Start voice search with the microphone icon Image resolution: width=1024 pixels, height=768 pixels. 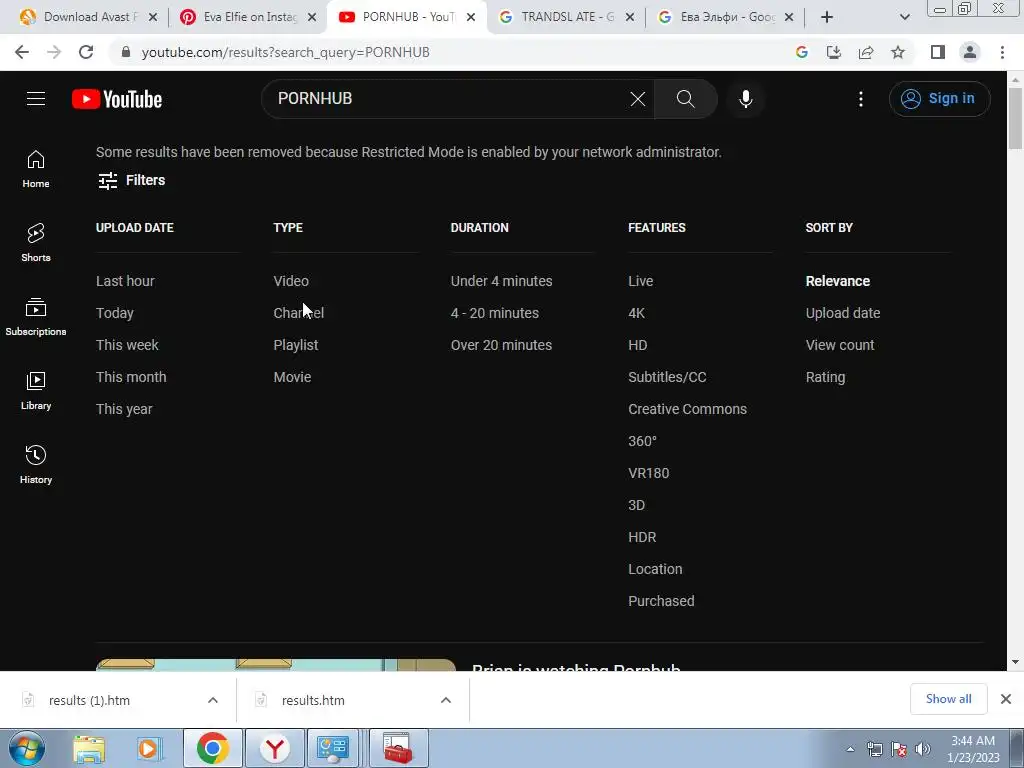pos(745,99)
